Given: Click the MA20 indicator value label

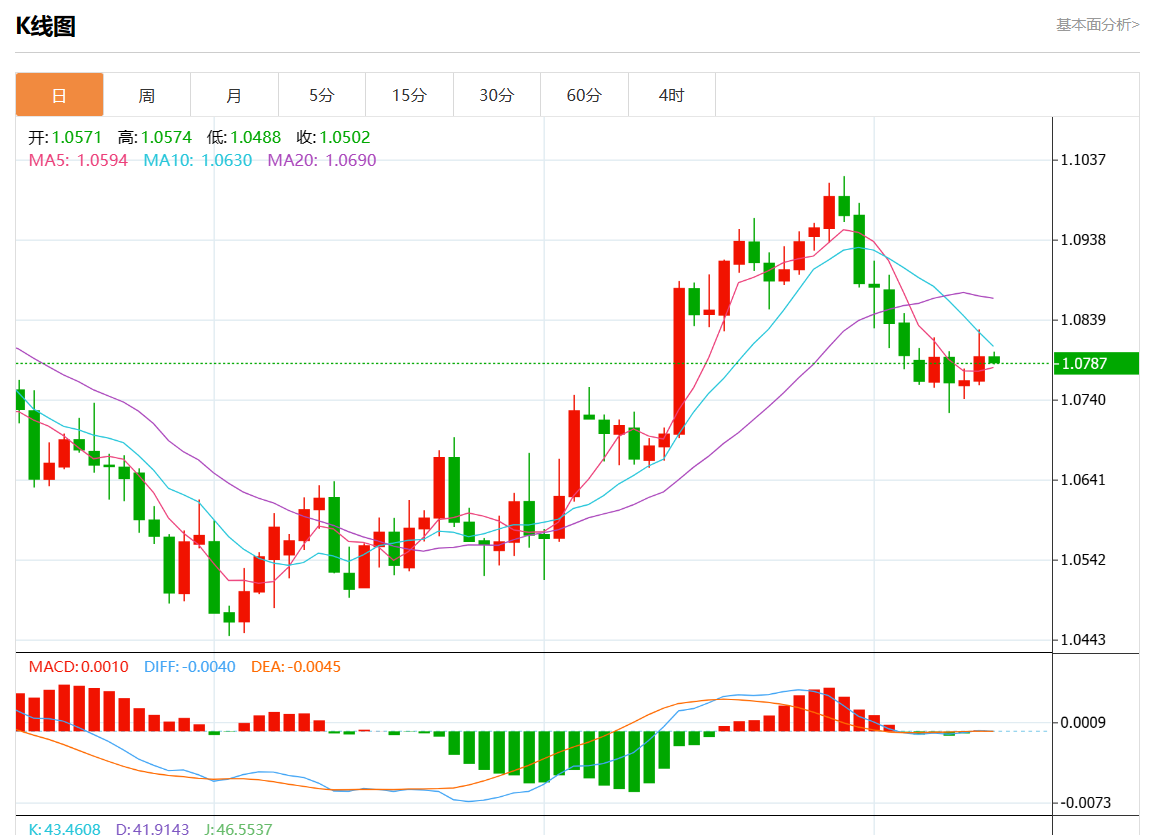Looking at the screenshot, I should (x=321, y=160).
